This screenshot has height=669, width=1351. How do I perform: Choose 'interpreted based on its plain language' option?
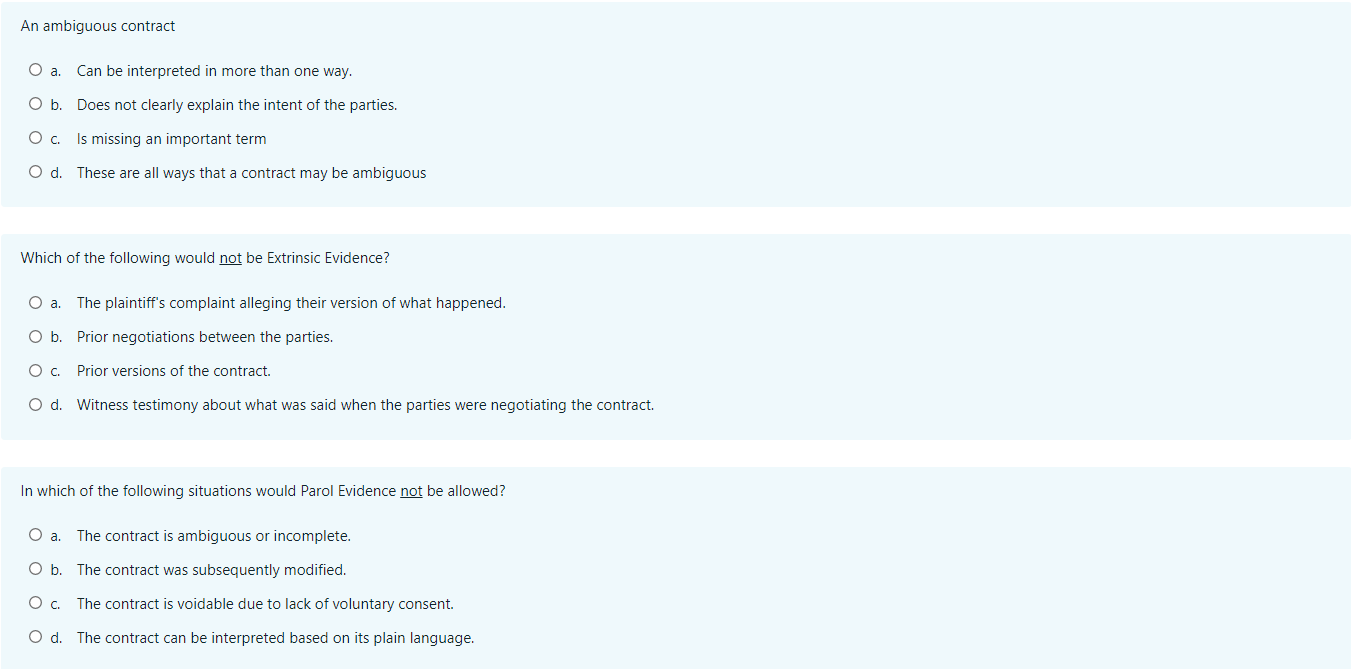pos(35,637)
